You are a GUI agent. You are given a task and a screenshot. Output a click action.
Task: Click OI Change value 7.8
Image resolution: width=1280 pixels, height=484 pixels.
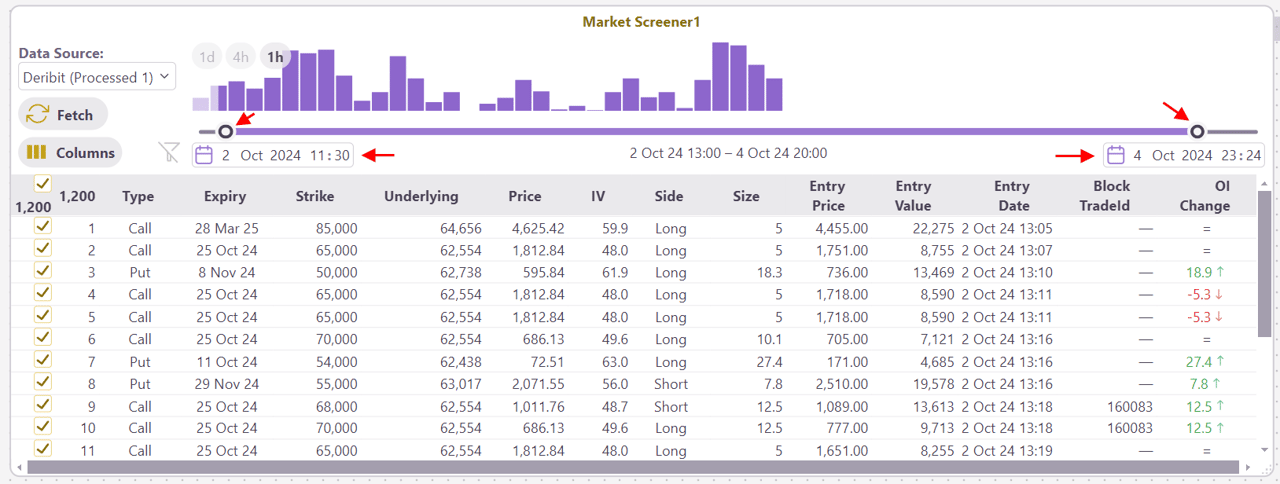1205,383
